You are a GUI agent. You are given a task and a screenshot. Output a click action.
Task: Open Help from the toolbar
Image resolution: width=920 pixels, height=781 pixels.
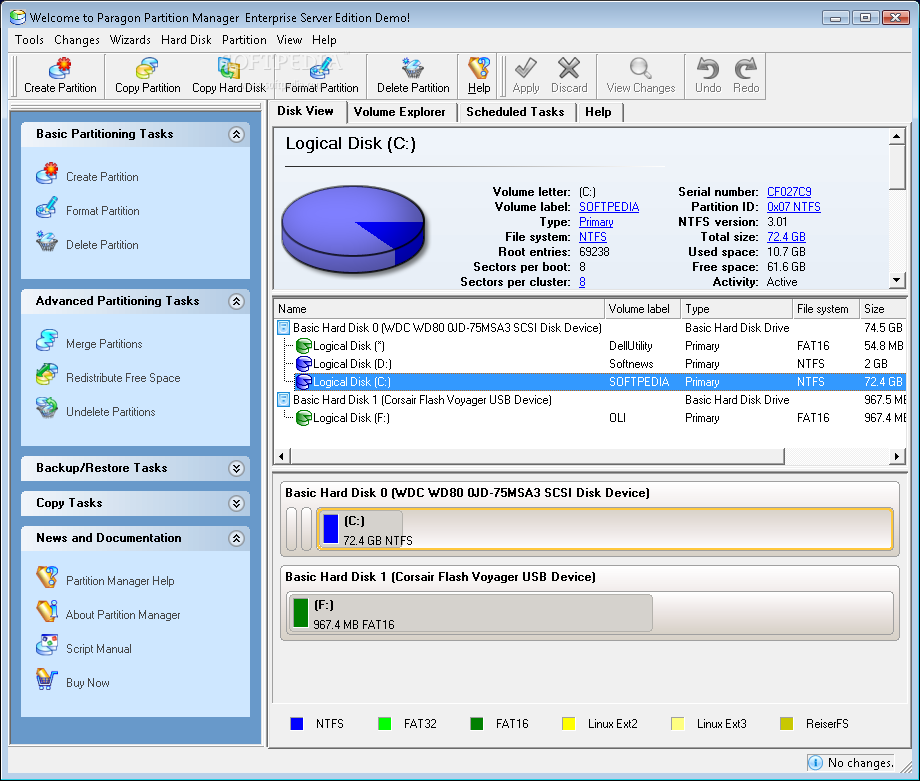[479, 76]
